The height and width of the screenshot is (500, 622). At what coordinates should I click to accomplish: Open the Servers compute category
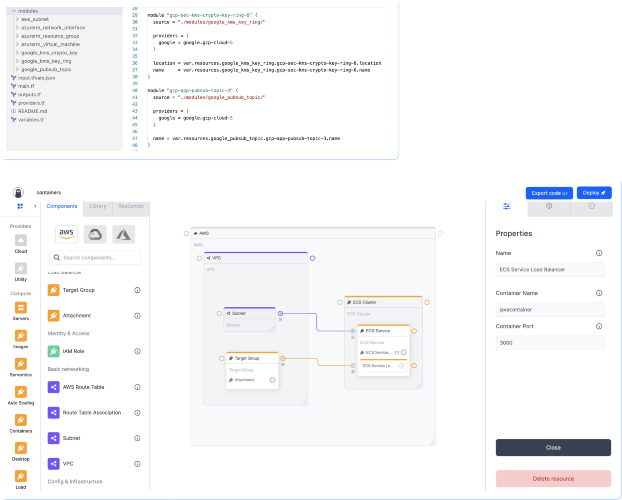point(21,308)
